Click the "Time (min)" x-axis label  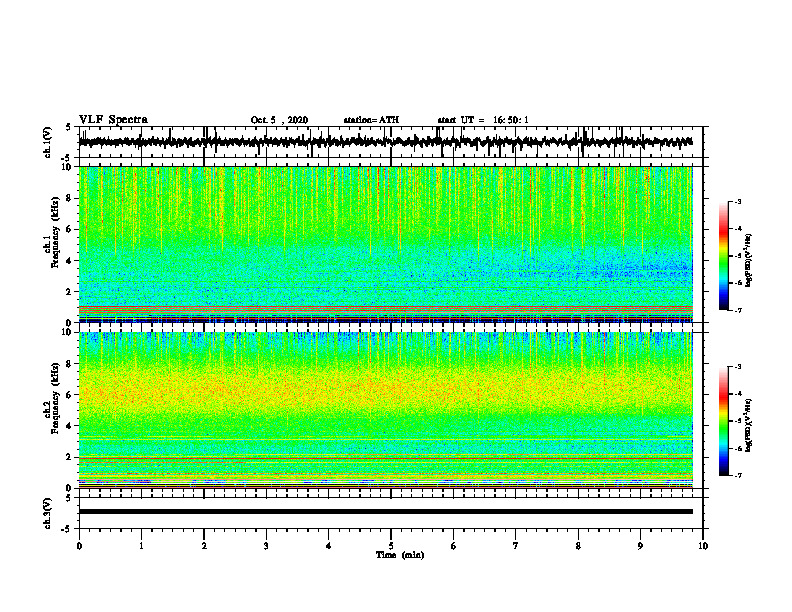click(x=400, y=555)
